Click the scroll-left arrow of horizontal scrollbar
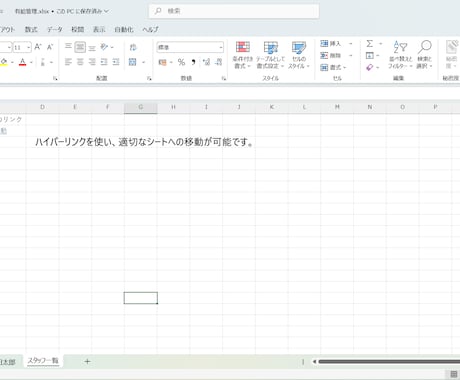Image resolution: width=460 pixels, height=380 pixels. click(314, 361)
